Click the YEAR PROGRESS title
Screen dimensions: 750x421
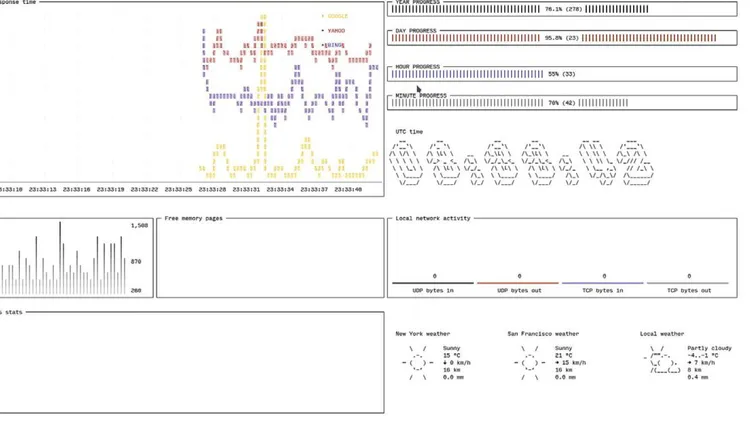point(416,2)
